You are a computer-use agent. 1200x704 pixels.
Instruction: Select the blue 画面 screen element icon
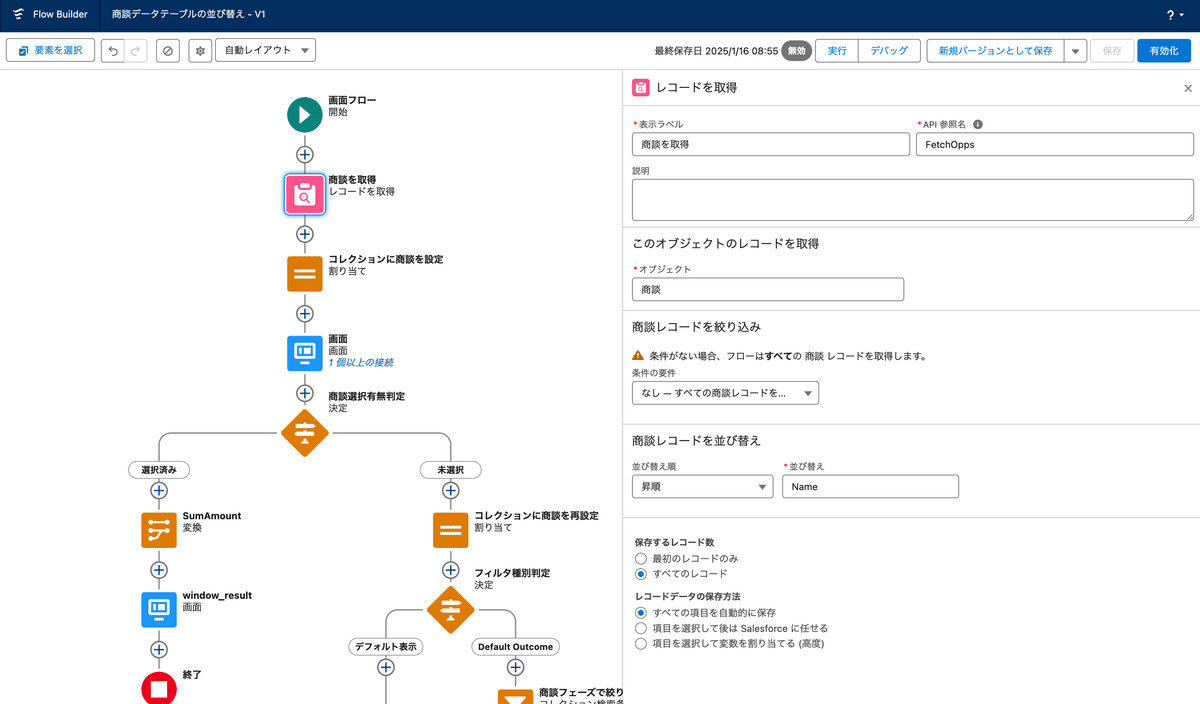click(305, 352)
